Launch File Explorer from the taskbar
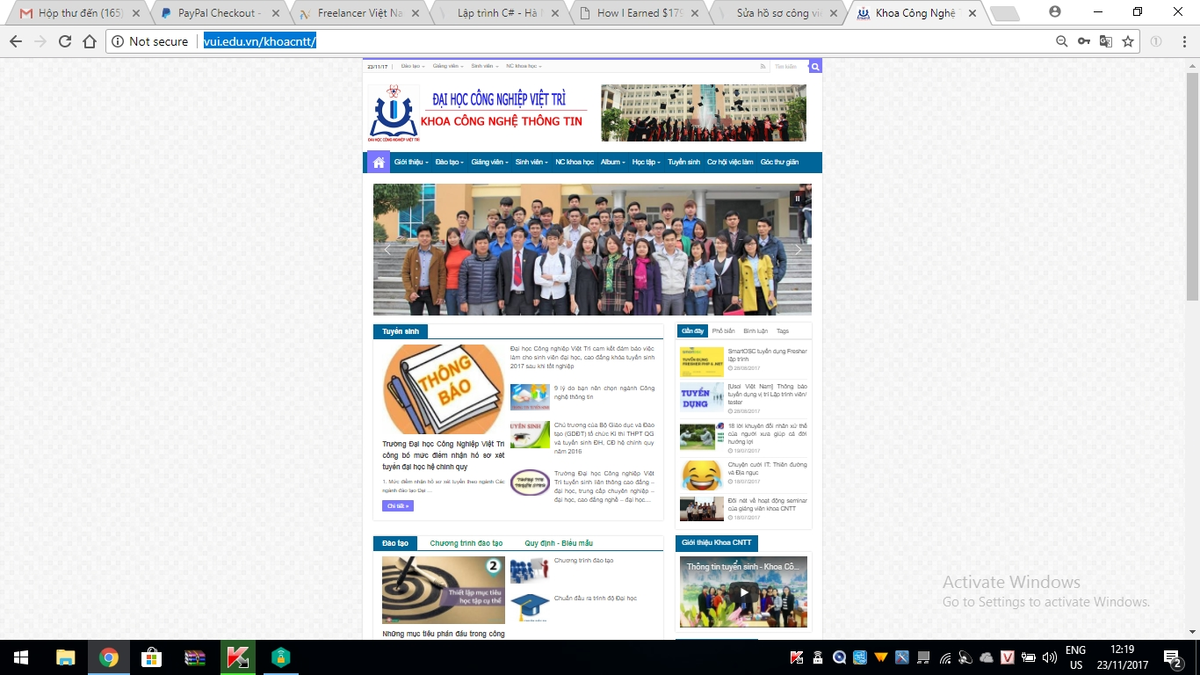The image size is (1200, 675). tap(65, 657)
